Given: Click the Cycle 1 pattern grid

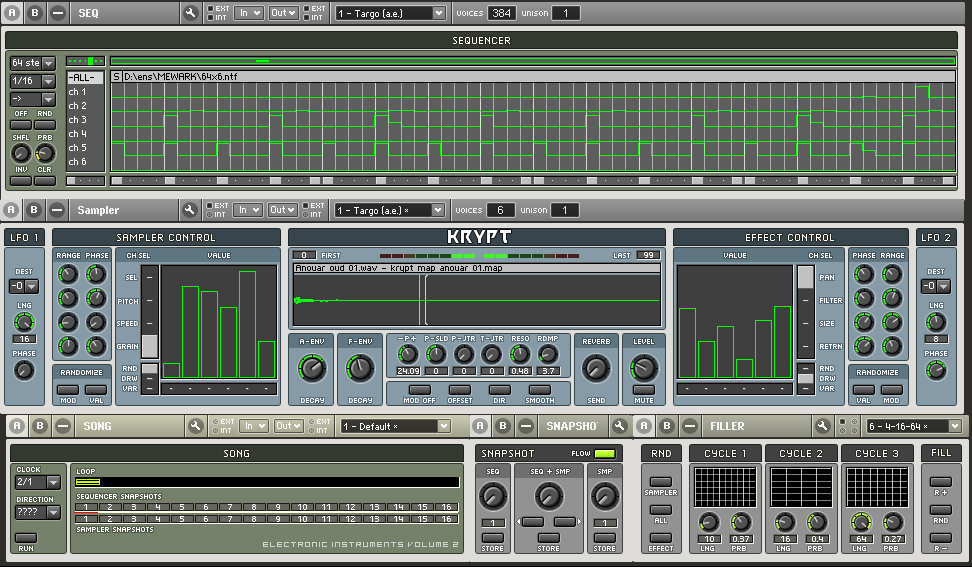Looking at the screenshot, I should [725, 487].
